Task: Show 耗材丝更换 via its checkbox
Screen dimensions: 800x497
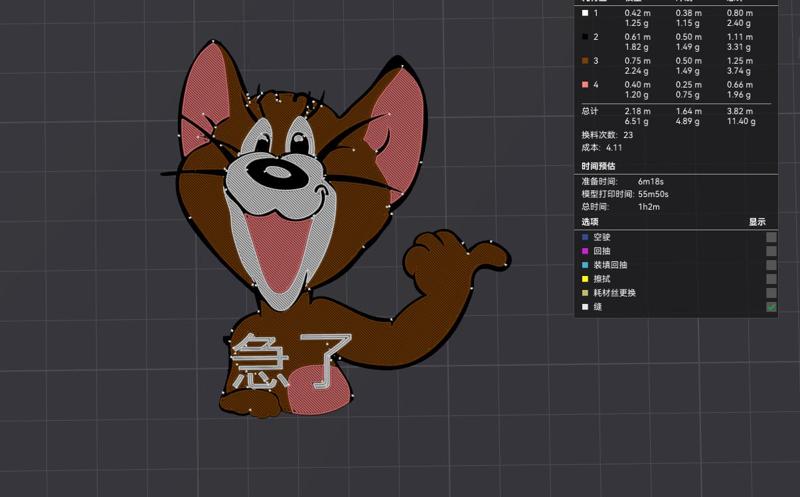Action: click(x=771, y=293)
